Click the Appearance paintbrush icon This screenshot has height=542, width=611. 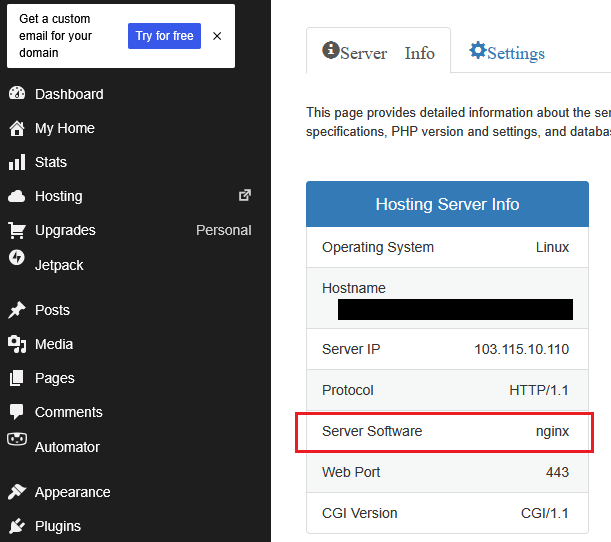pos(17,492)
